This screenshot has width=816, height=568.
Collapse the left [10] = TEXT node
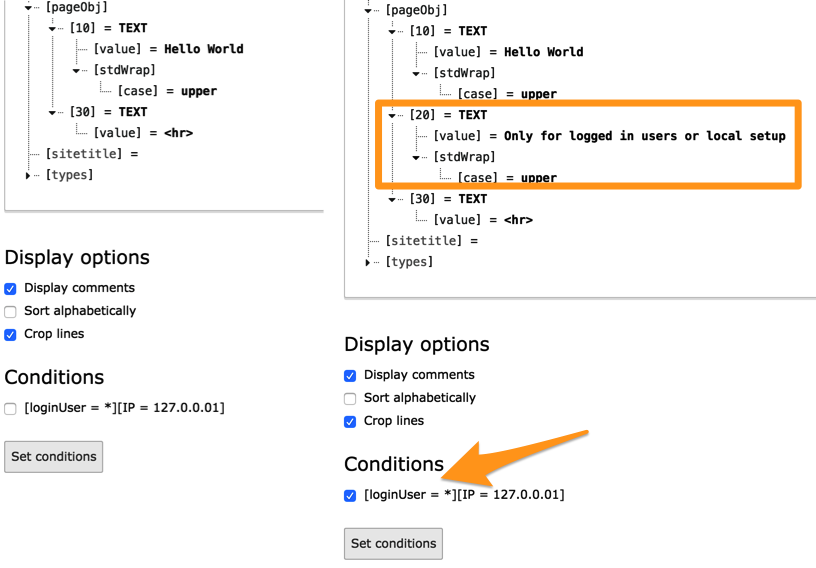53,28
